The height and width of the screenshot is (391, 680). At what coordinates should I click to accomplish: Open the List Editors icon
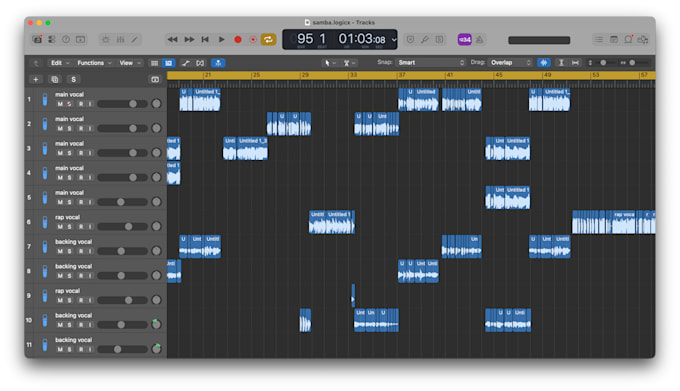tap(599, 39)
